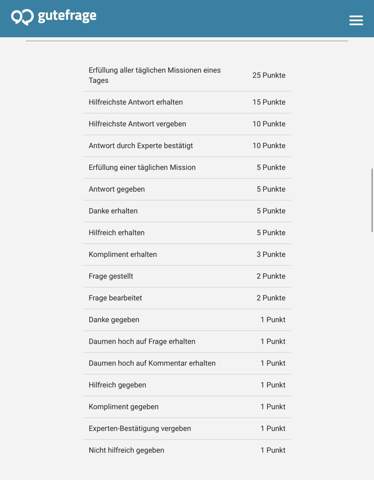Select the 'Danke erhalten' entry
This screenshot has height=480, width=374.
pos(187,211)
